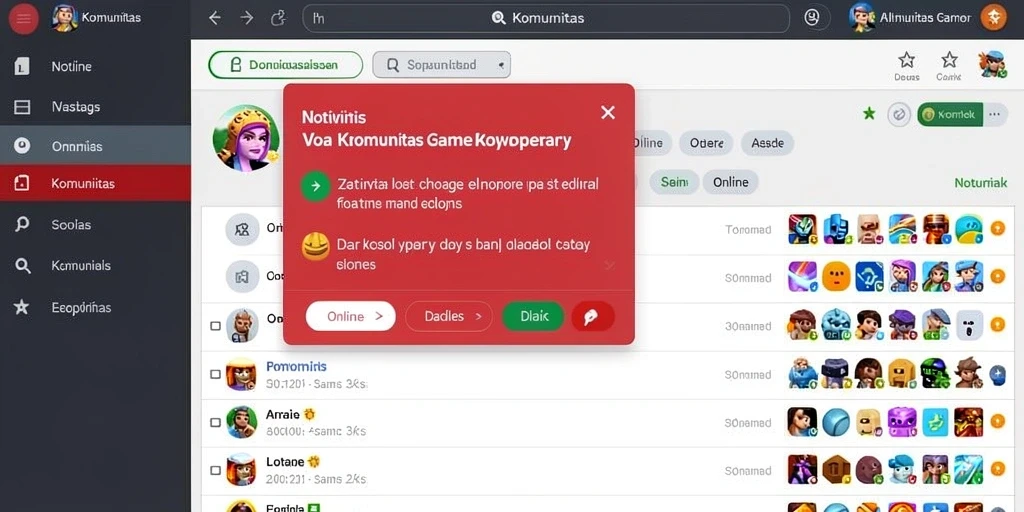Click the refresh icon in top bar
The image size is (1024, 512).
[279, 18]
